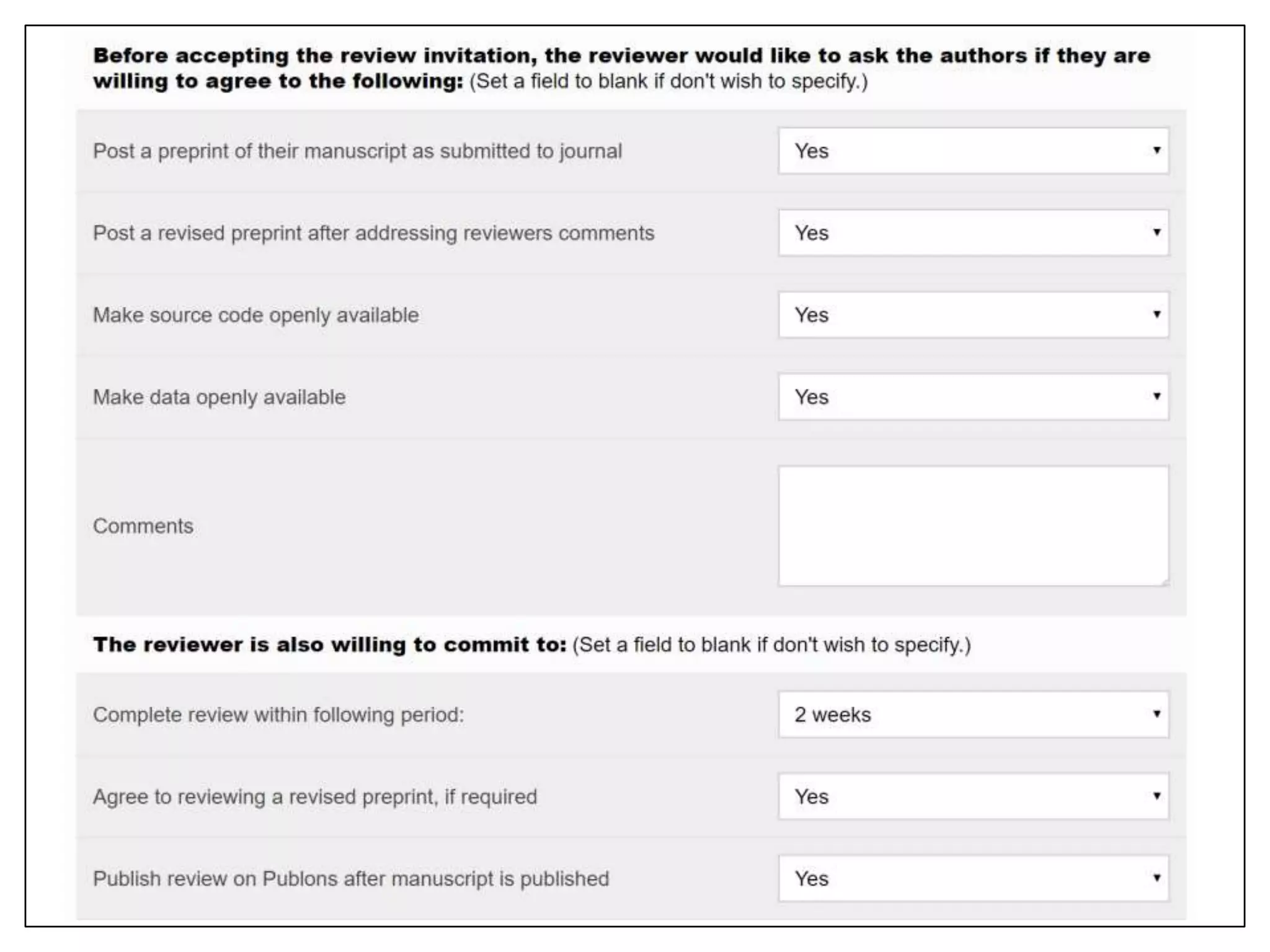The height and width of the screenshot is (952, 1270).
Task: Open the 'Publish review on Publons' dropdown
Action: [x=973, y=878]
